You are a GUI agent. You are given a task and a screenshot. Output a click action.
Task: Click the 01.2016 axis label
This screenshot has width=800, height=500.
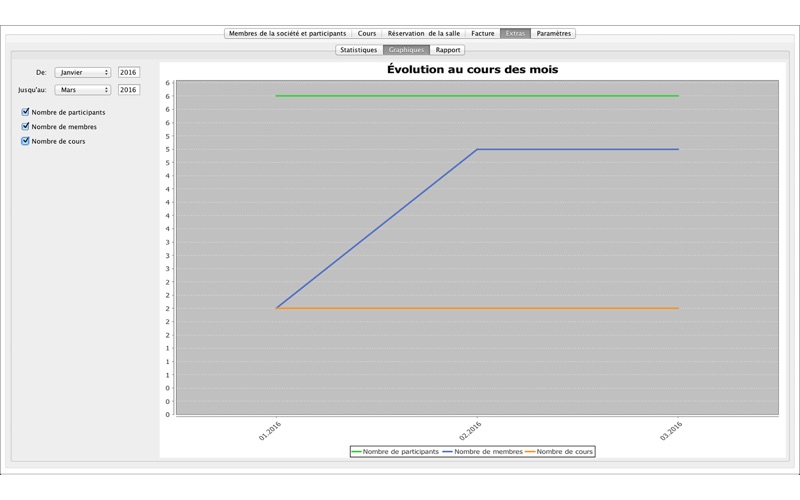pyautogui.click(x=270, y=431)
